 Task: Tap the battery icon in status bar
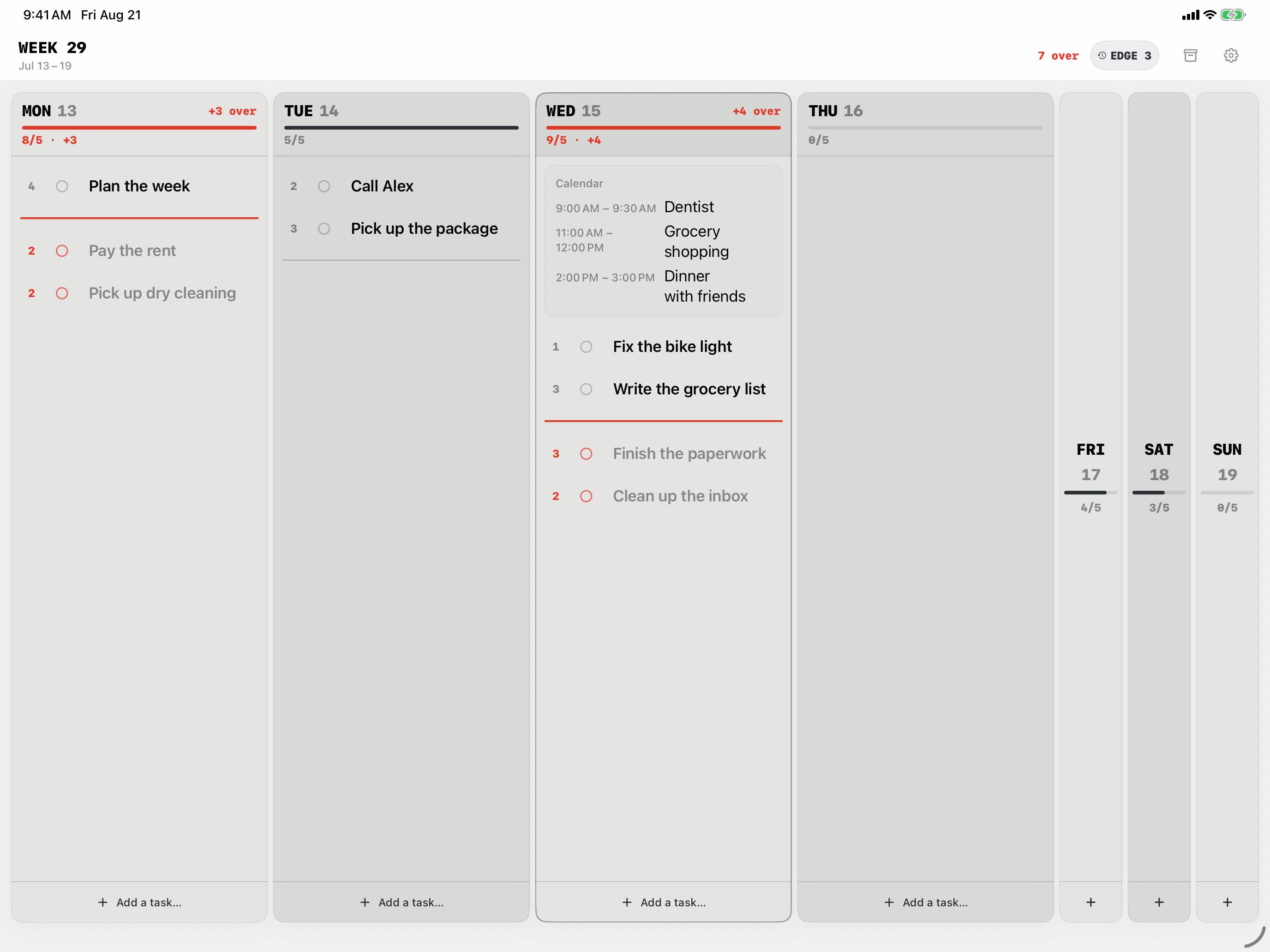pyautogui.click(x=1233, y=15)
